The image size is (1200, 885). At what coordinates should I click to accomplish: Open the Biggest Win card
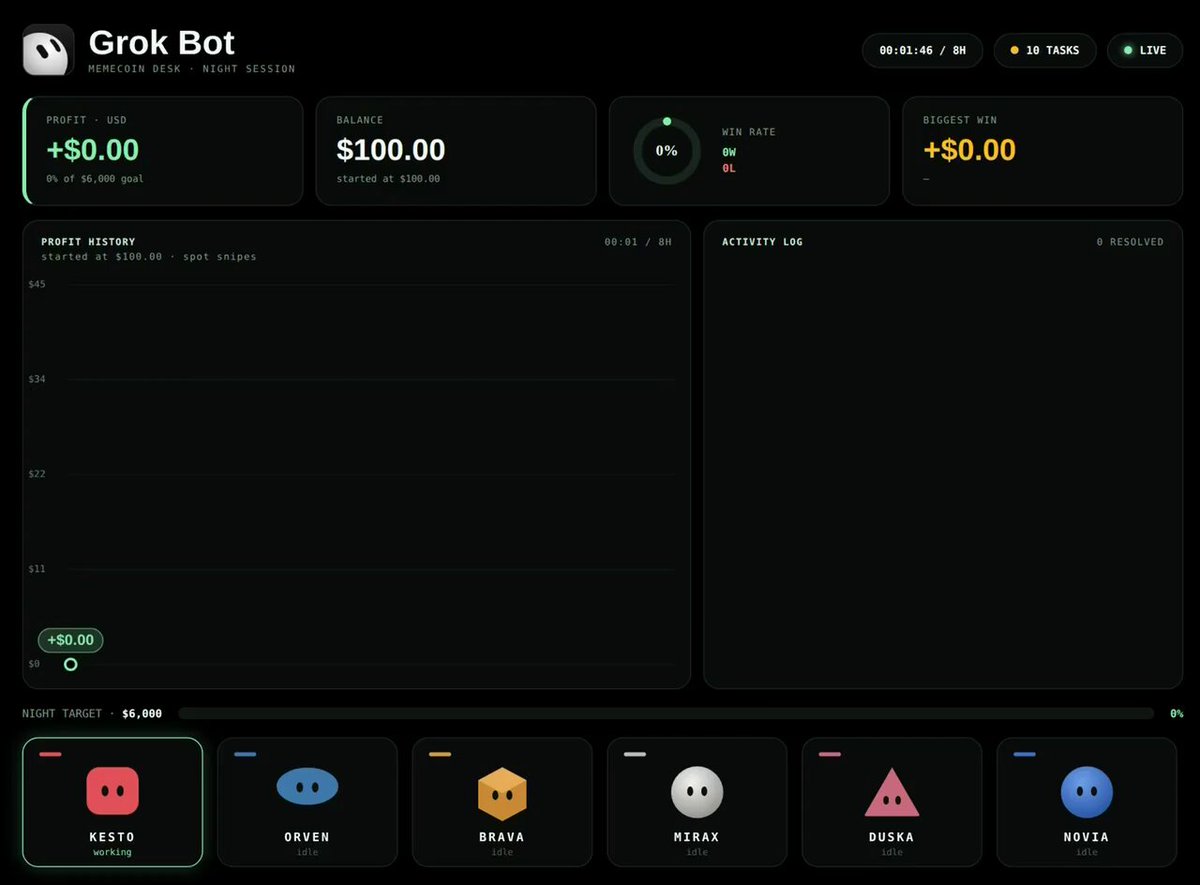[x=1043, y=151]
